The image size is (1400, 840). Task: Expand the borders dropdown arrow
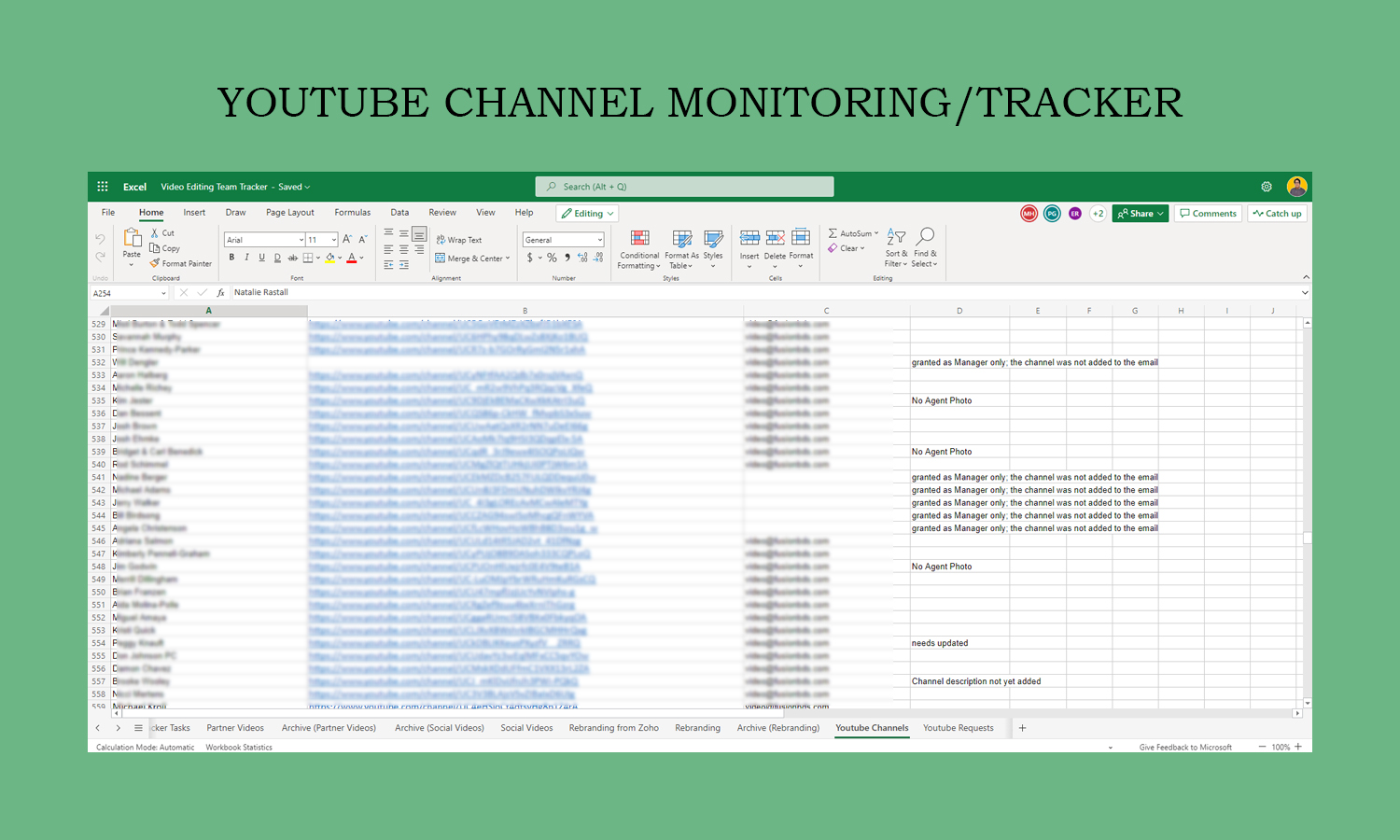pos(318,258)
